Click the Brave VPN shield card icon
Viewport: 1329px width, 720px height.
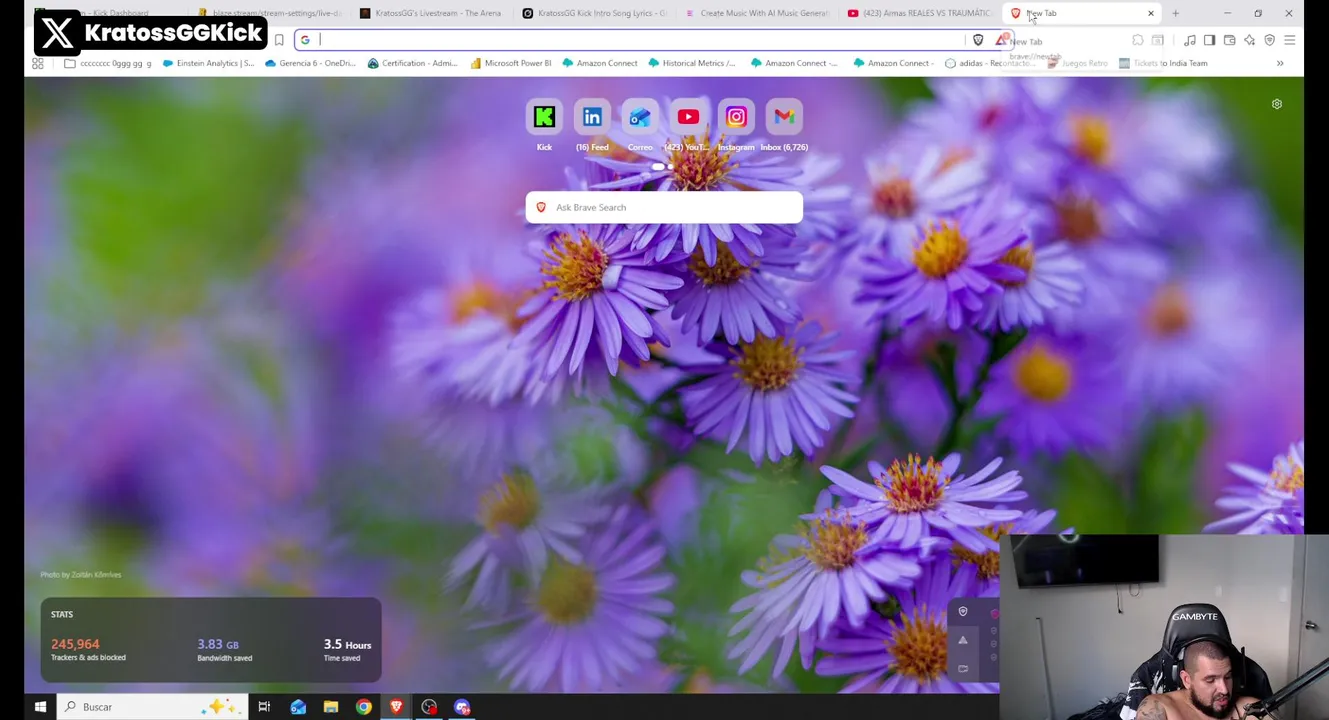[963, 611]
